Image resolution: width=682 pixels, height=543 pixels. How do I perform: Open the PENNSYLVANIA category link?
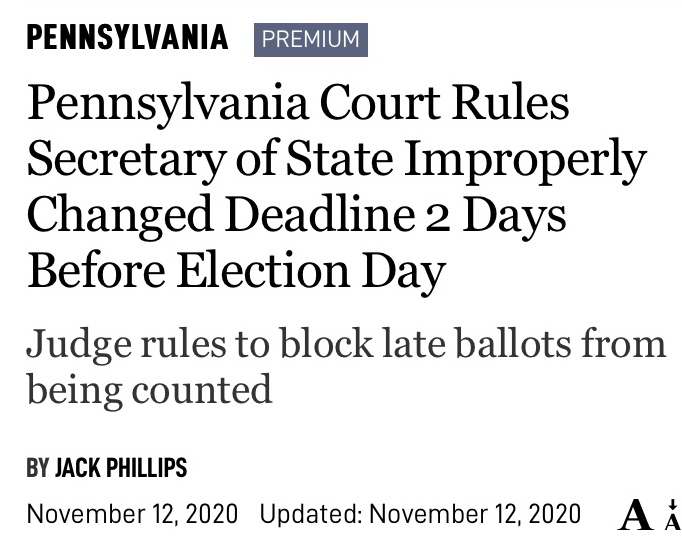[x=127, y=38]
